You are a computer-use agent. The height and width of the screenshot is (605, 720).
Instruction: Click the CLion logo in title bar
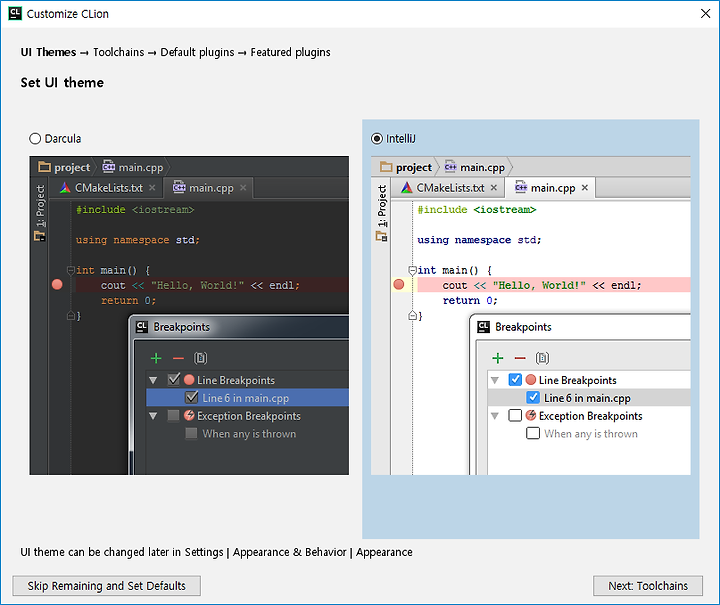coord(15,14)
